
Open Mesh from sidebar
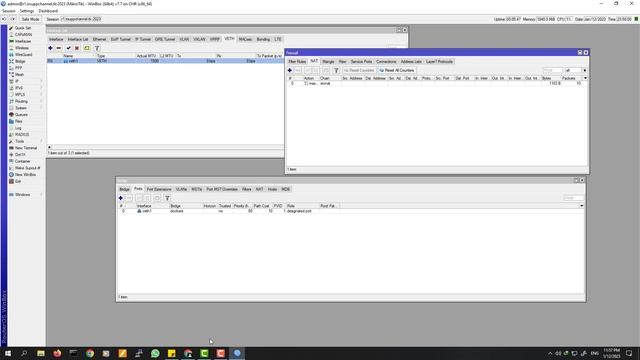tap(19, 74)
